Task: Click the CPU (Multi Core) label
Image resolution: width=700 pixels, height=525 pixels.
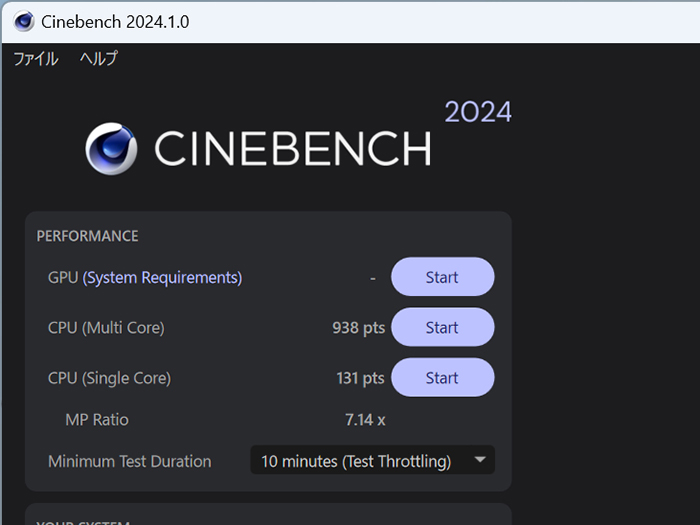Action: pos(106,328)
